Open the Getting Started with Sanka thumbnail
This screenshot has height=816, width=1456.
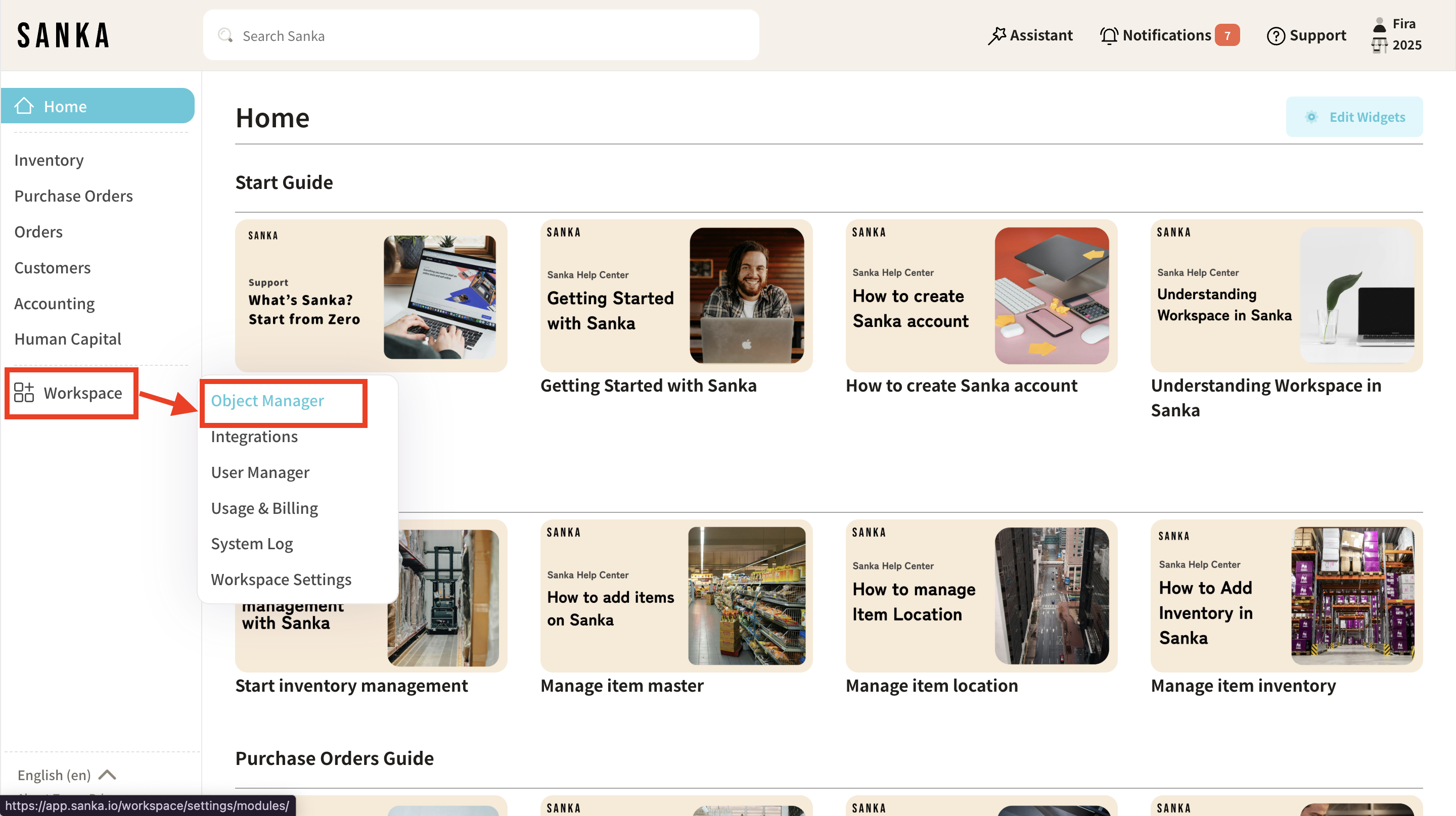click(676, 296)
